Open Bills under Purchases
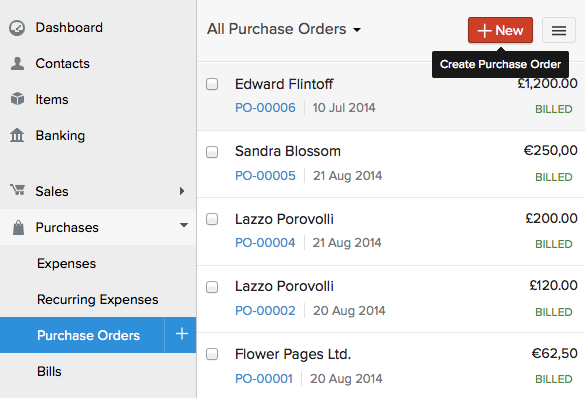This screenshot has width=585, height=398. click(x=49, y=372)
